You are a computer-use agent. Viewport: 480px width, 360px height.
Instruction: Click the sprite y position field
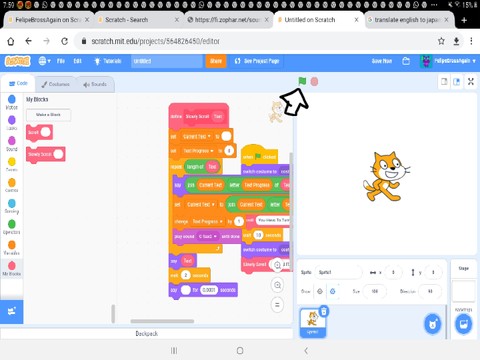[x=433, y=272]
